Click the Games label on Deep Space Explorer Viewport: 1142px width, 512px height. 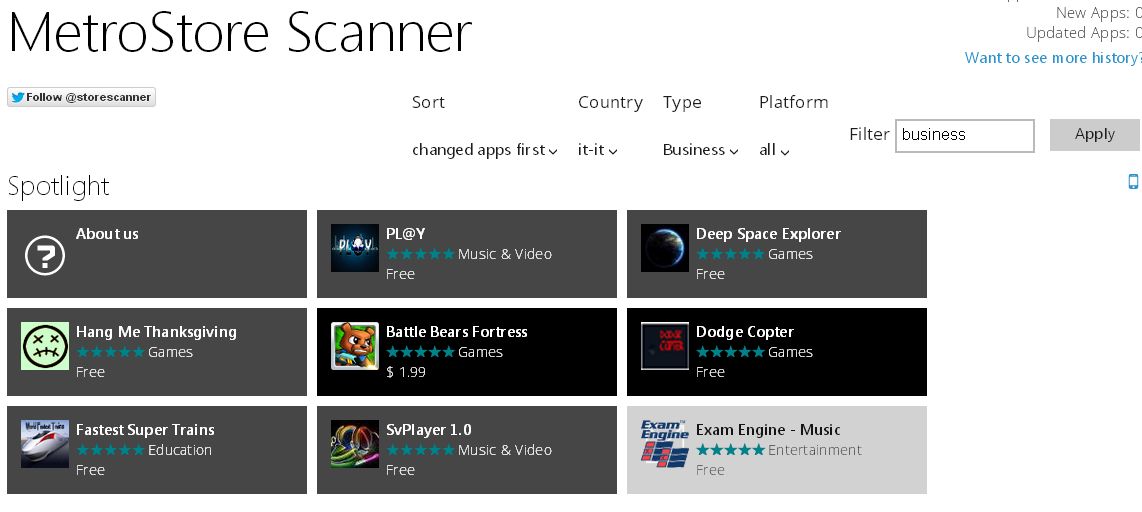[790, 254]
